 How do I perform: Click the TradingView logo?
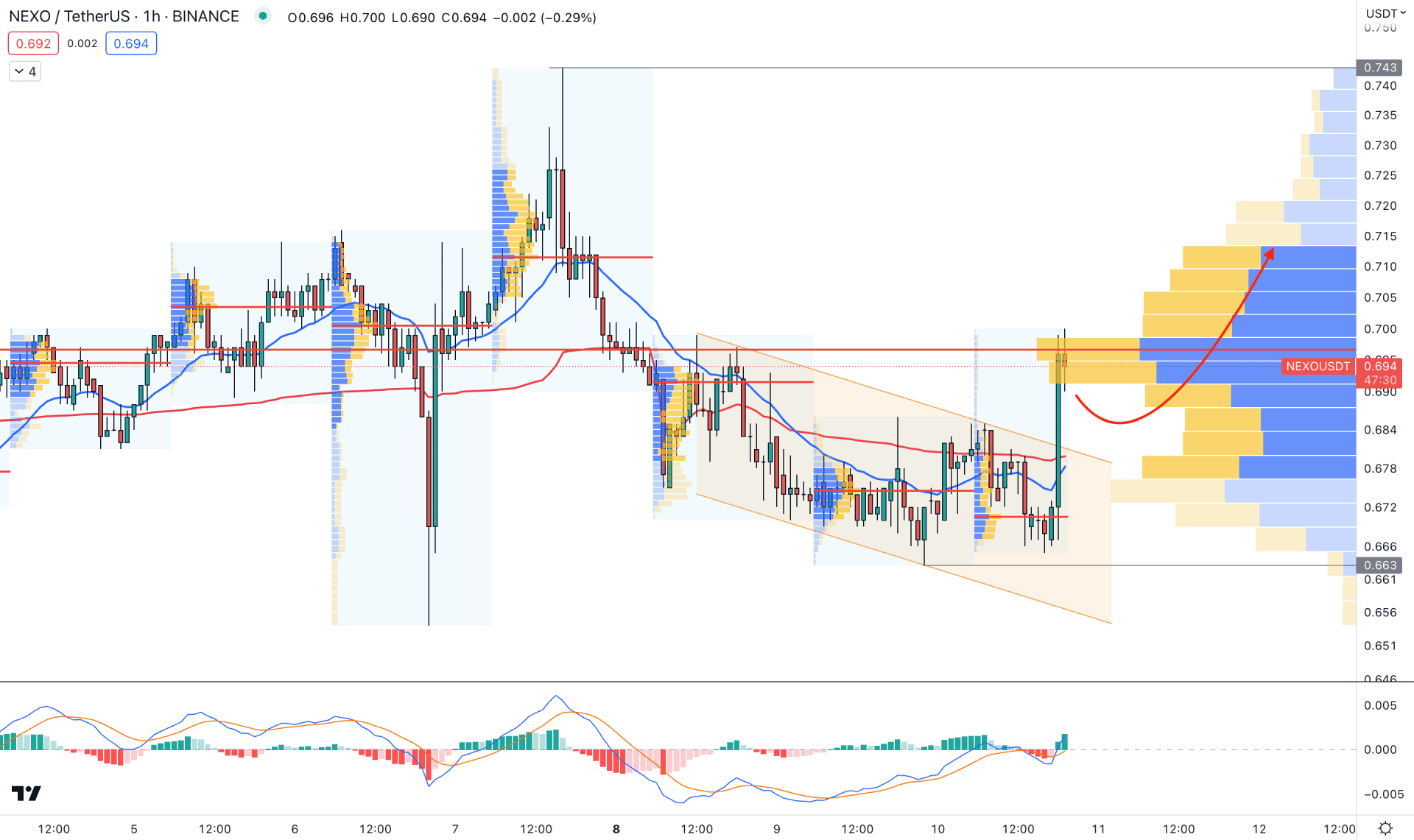tap(27, 793)
